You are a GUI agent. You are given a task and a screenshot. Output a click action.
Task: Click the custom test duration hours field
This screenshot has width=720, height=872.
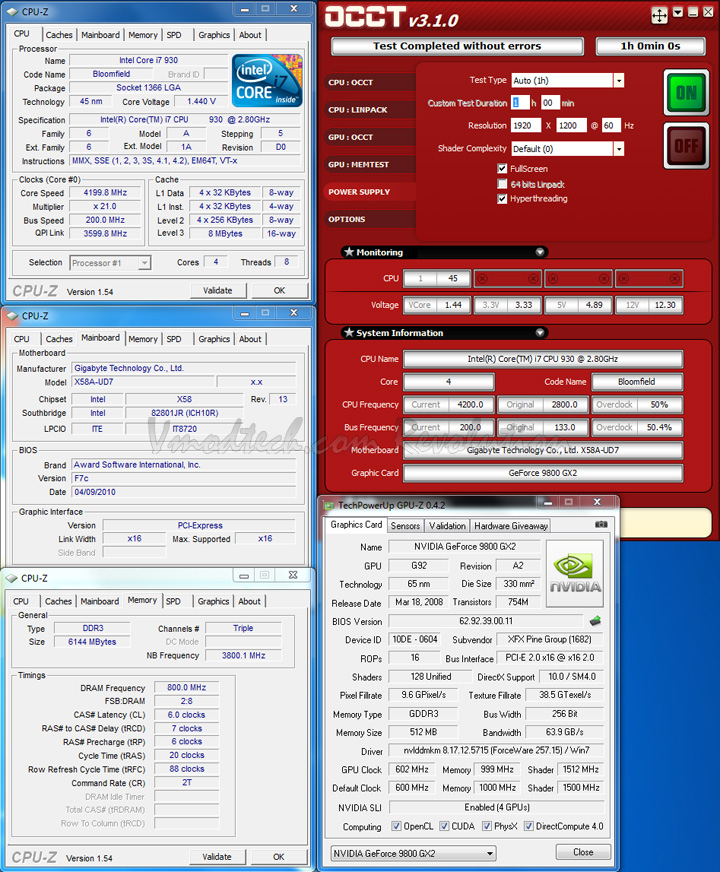pyautogui.click(x=520, y=103)
